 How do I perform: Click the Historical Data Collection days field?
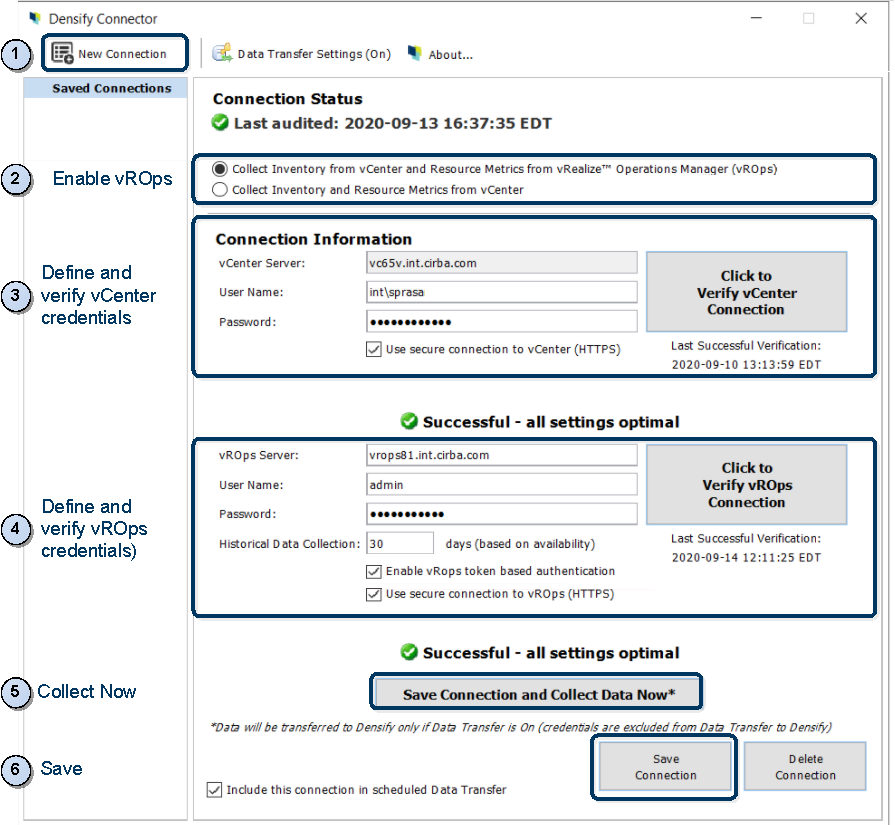point(399,543)
